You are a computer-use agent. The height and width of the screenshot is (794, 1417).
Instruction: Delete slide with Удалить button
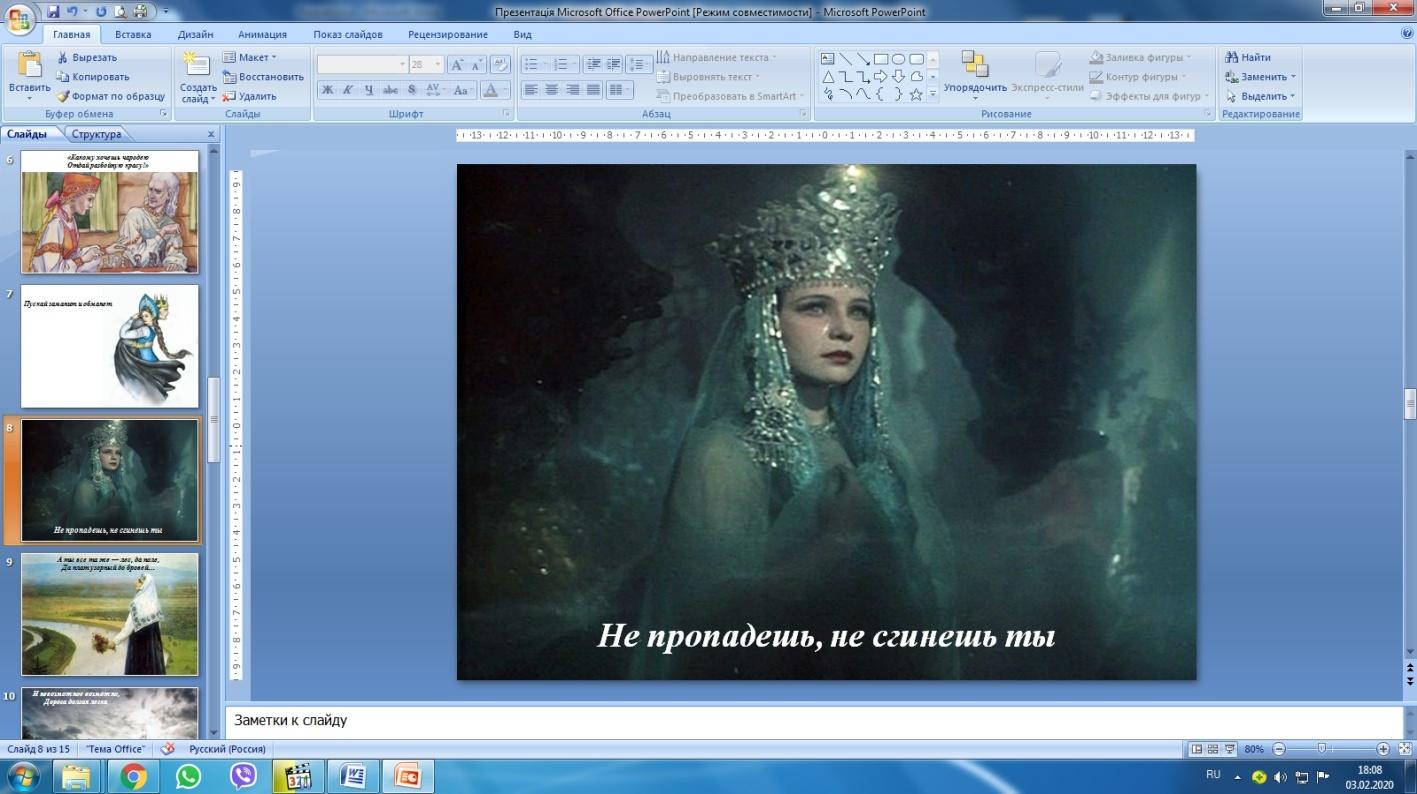(249, 96)
